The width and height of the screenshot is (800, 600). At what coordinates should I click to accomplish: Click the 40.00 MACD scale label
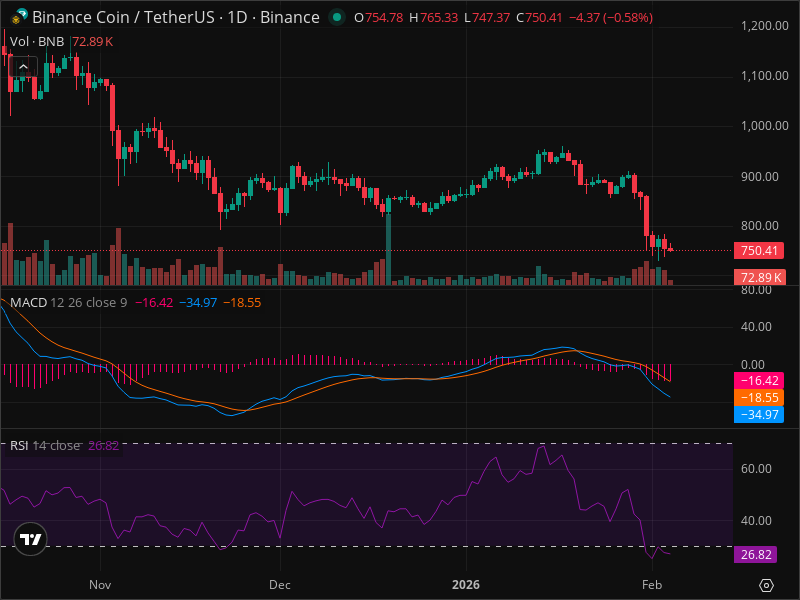[x=756, y=327]
